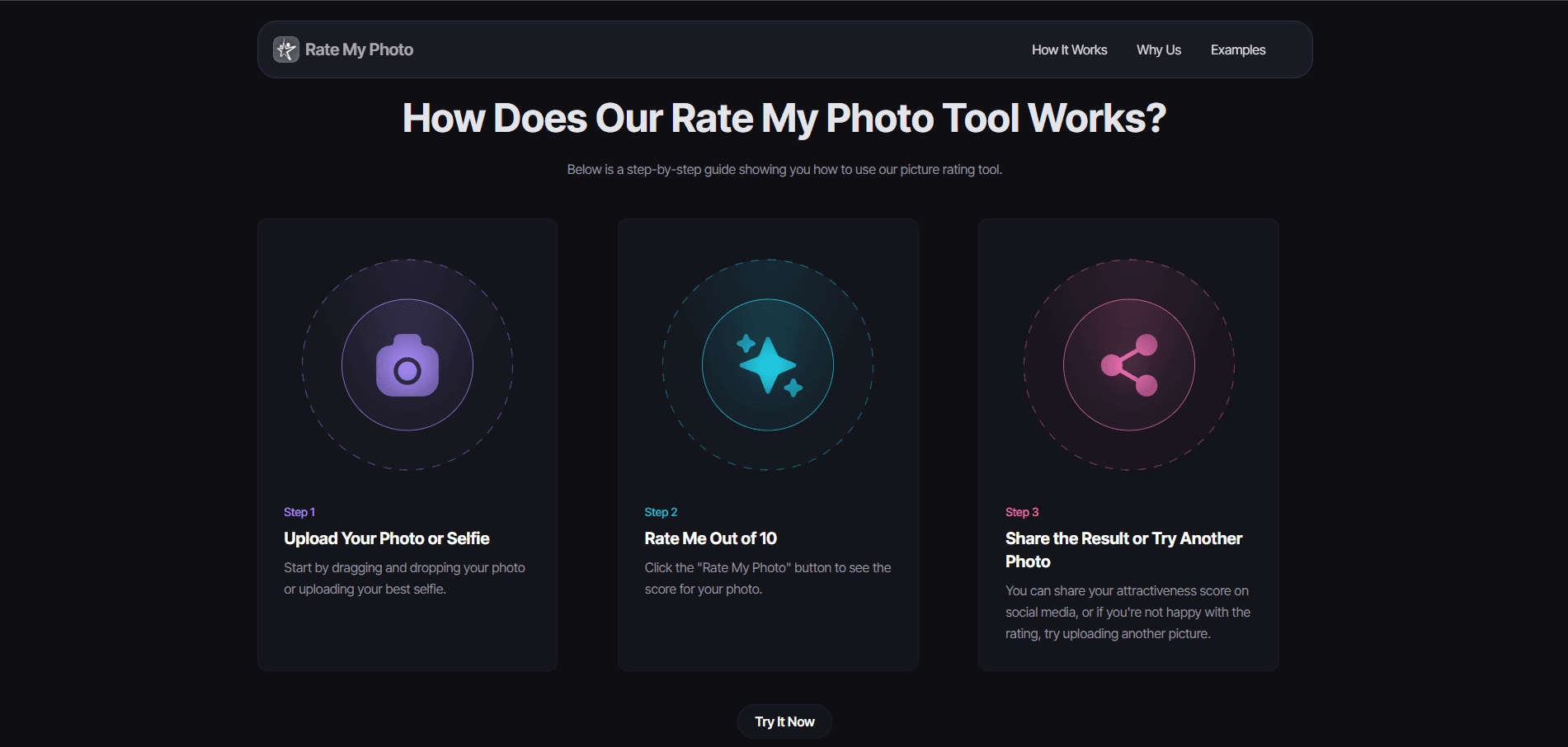Click the Rate My Photo brand name
1568x747 pixels.
tap(359, 49)
